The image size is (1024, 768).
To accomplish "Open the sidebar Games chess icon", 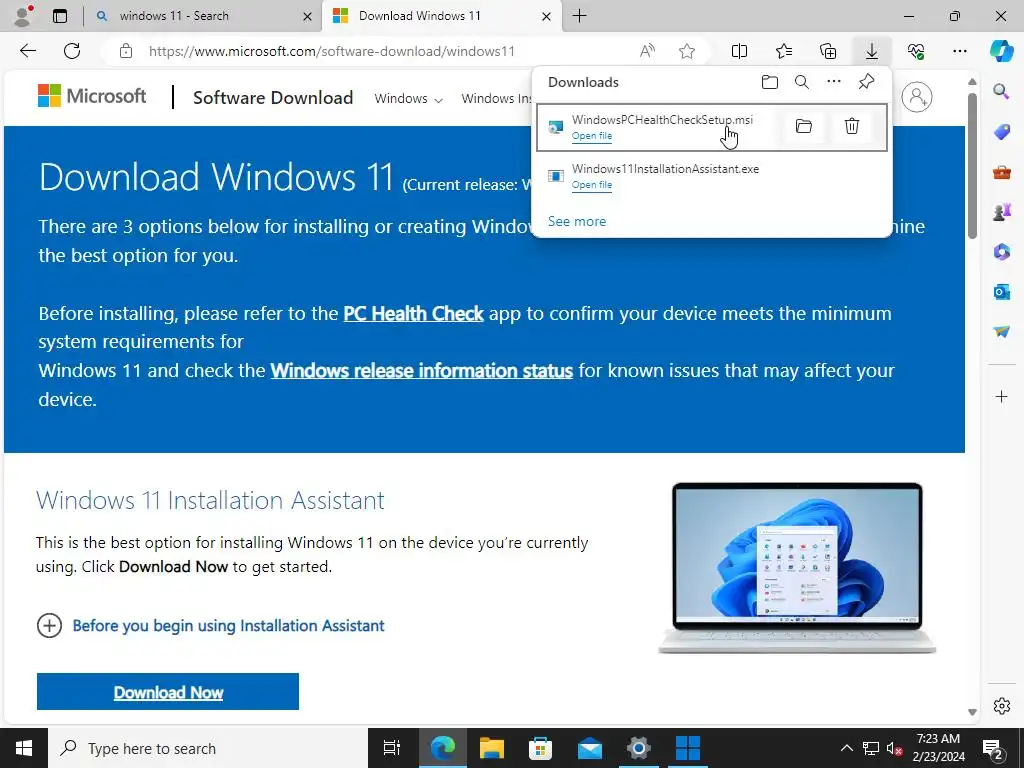I will pyautogui.click(x=1001, y=212).
